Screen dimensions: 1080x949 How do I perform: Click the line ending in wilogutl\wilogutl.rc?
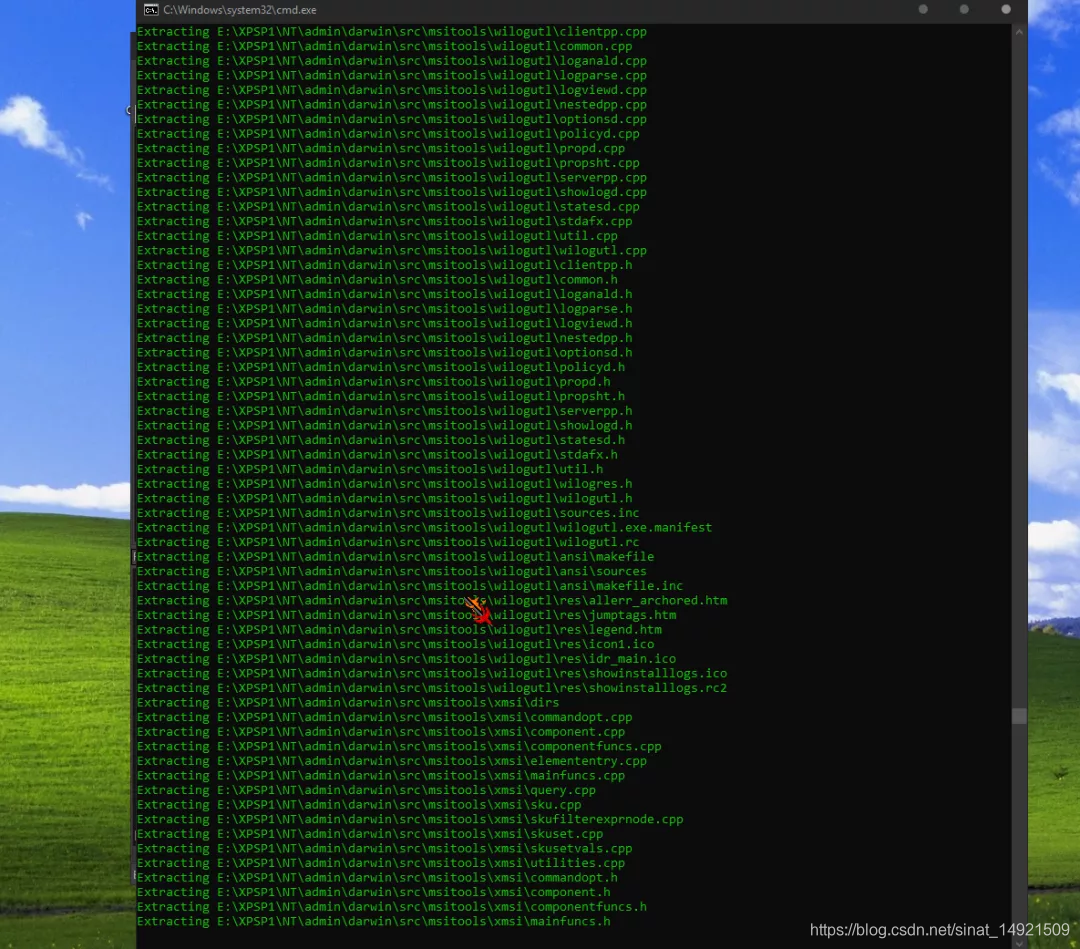388,542
